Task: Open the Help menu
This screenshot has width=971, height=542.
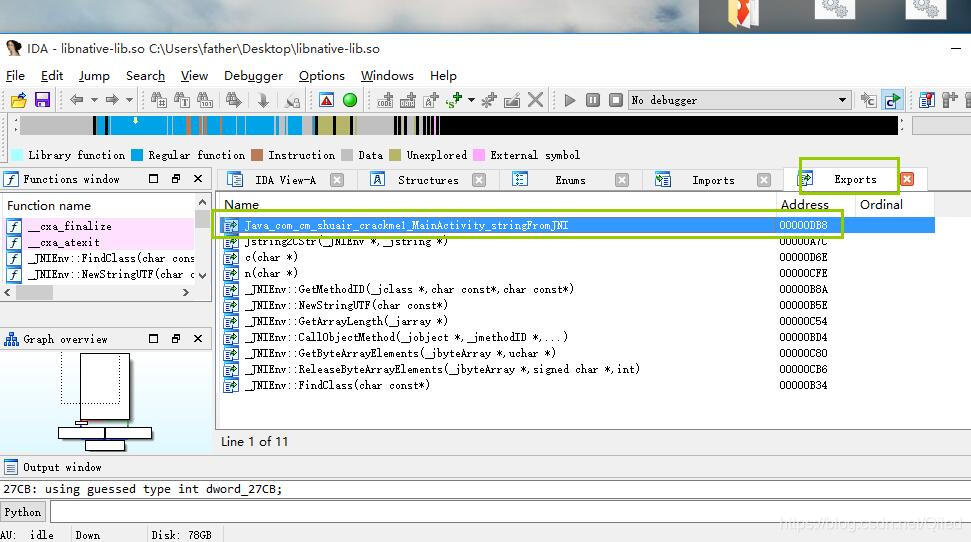Action: (443, 76)
